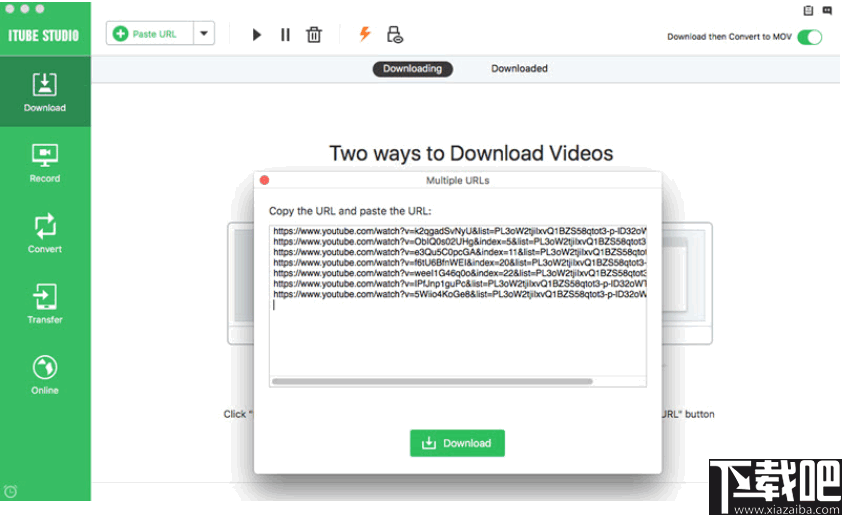Switch to the Downloaded tab
Viewport: 844px width, 515px height.
[519, 69]
